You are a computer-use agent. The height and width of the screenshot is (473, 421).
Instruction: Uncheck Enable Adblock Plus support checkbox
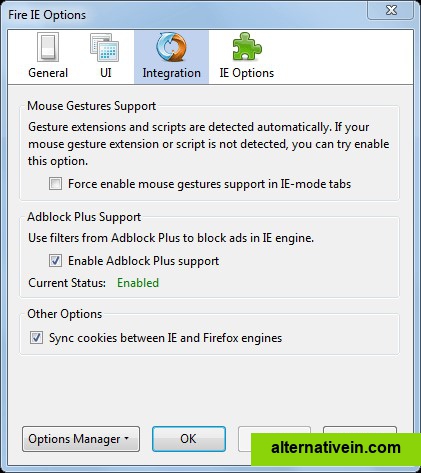coord(55,261)
